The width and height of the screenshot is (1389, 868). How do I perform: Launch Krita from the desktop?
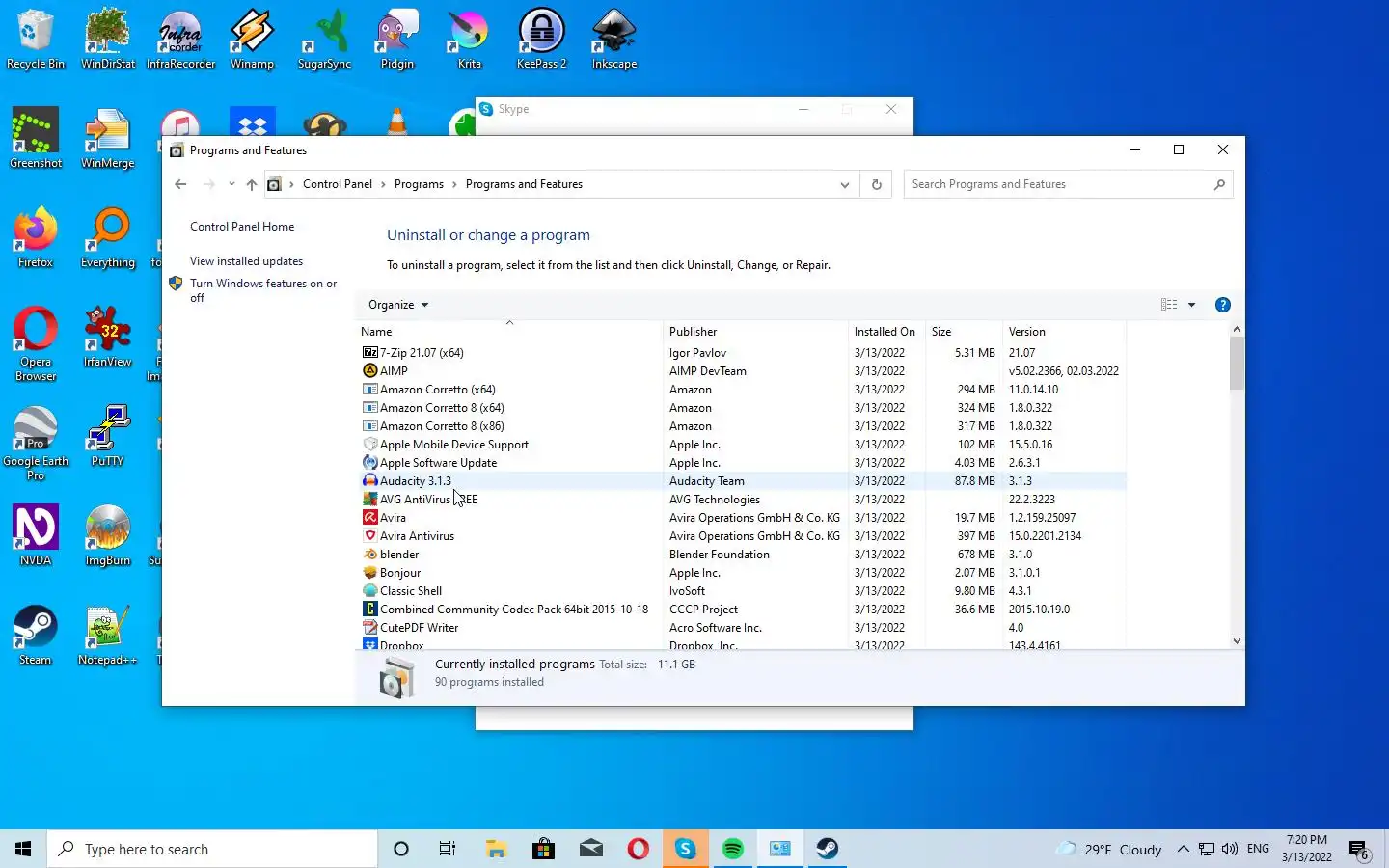(469, 40)
